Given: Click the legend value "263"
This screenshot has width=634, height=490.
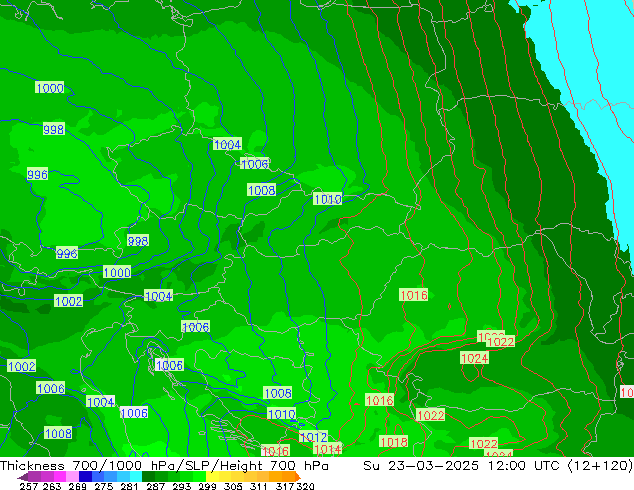Looking at the screenshot, I should (x=52, y=486).
